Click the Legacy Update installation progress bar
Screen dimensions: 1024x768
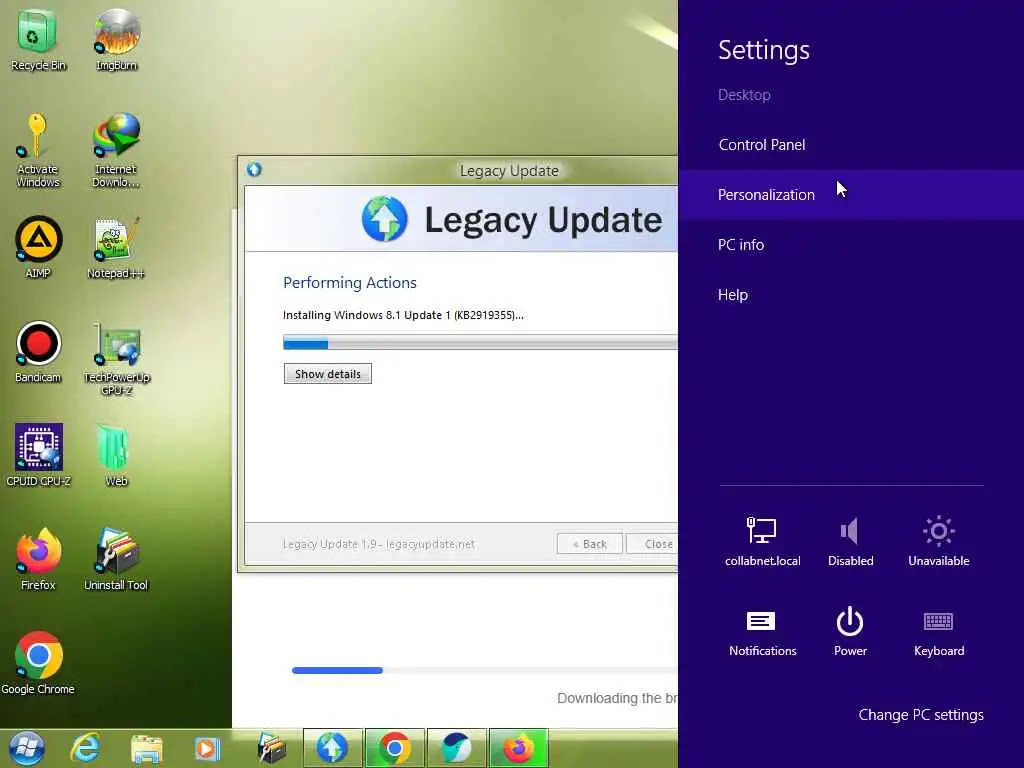(480, 342)
